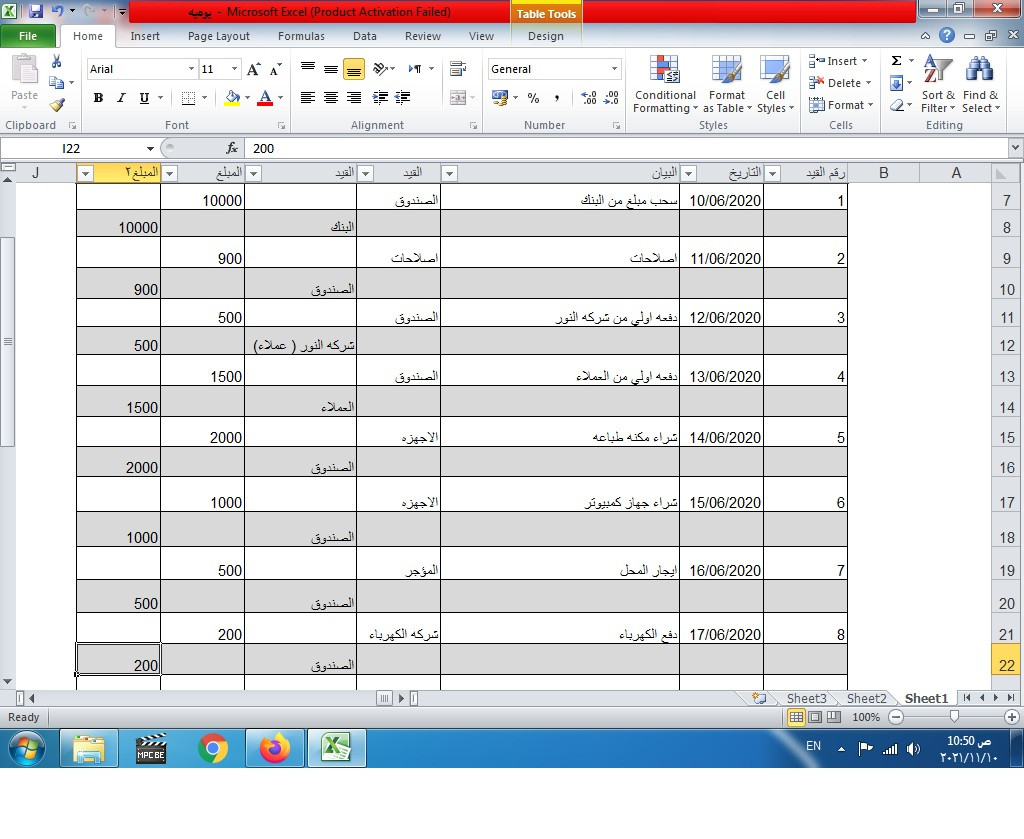Screen dimensions: 1024x839
Task: Click the formula bar input showing 200
Action: pyautogui.click(x=627, y=148)
